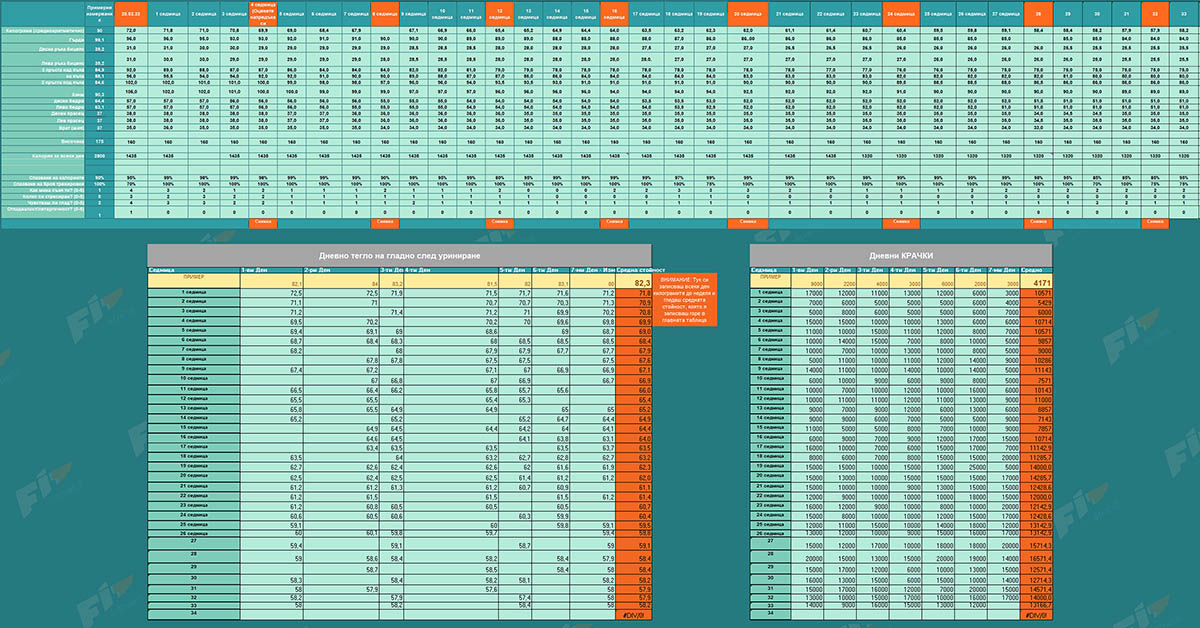1200x628 pixels.
Task: Click the 'Дясна ръка бицепс' row label
Action: (43, 48)
